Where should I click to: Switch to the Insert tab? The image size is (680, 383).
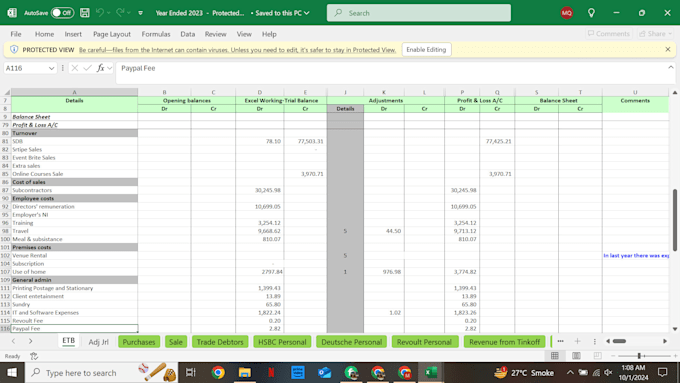tap(73, 34)
